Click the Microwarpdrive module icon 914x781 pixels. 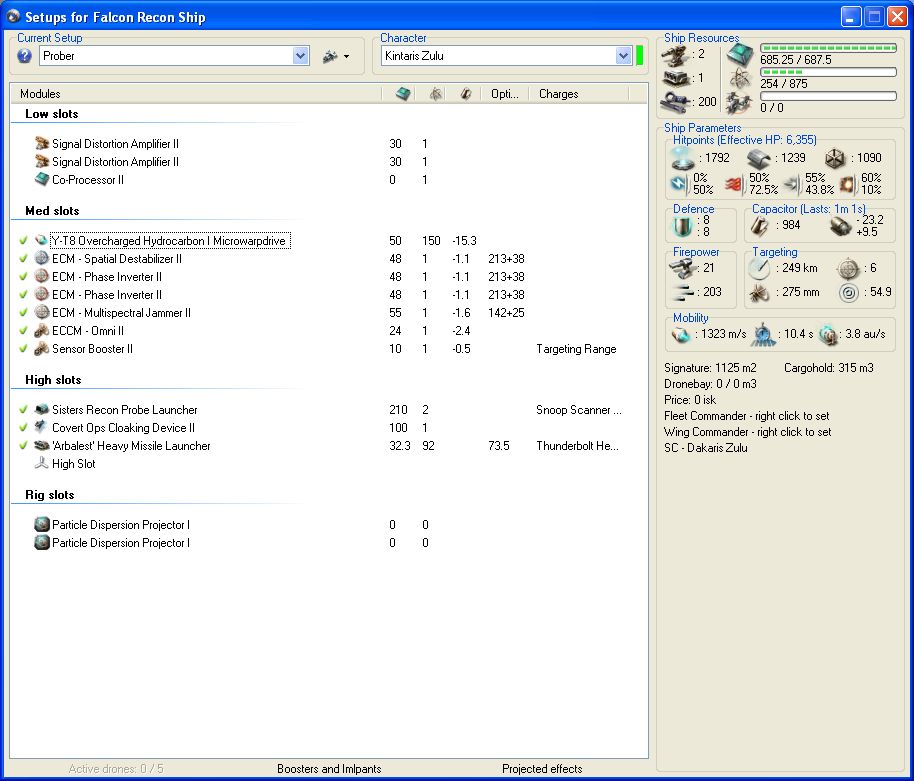[x=41, y=240]
